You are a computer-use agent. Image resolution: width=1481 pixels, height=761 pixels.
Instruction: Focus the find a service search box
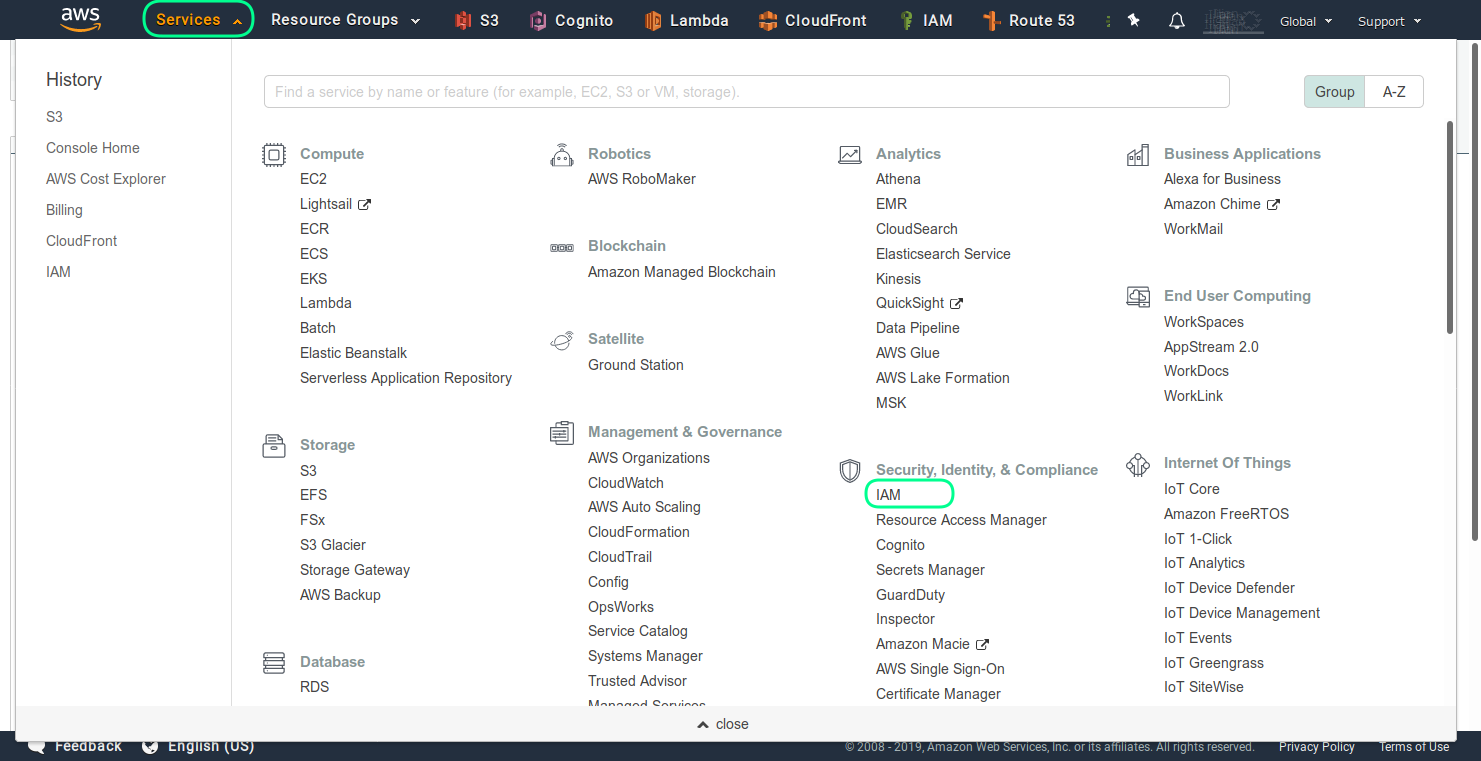coord(746,92)
